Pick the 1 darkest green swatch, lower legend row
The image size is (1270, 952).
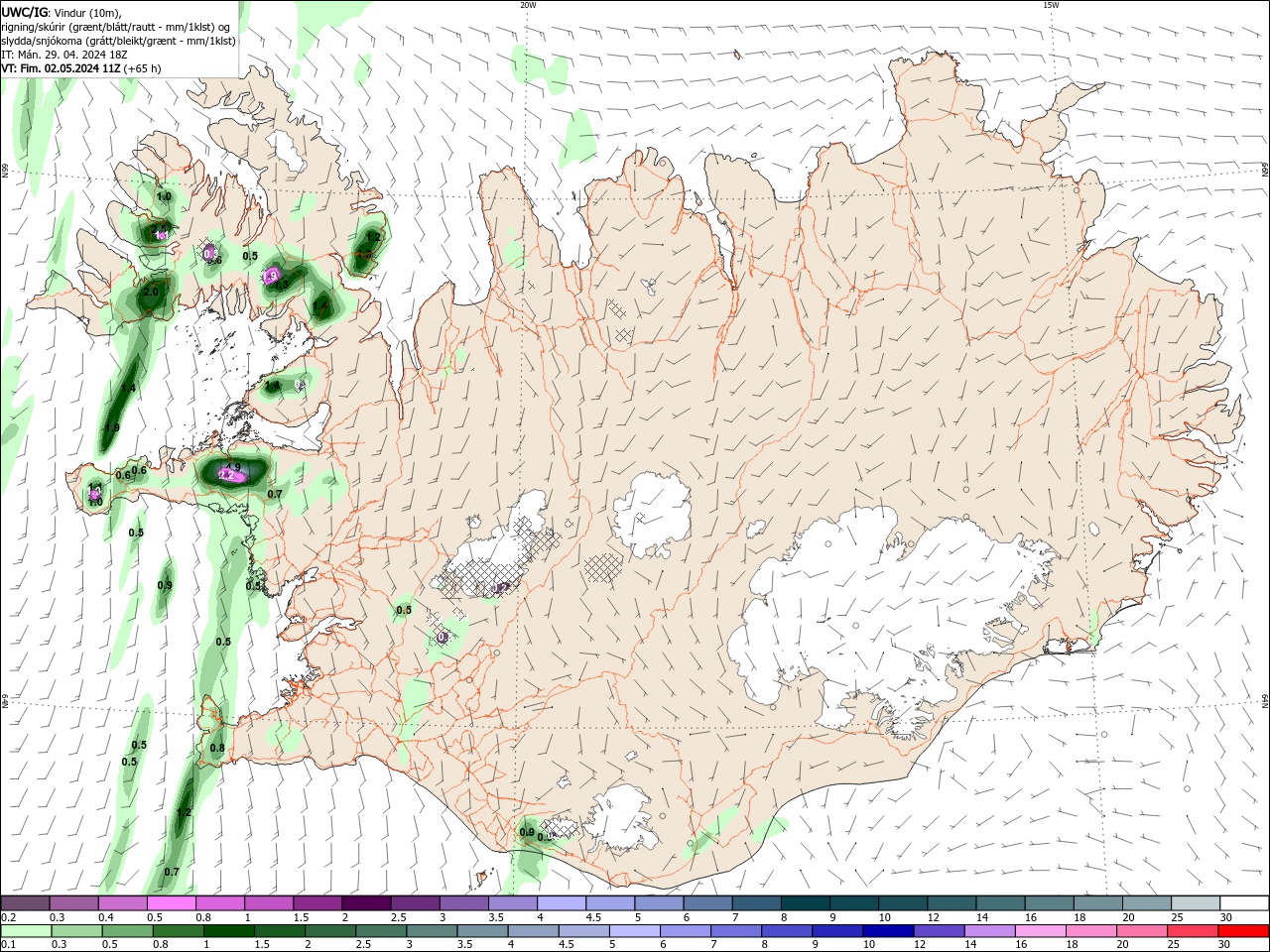pyautogui.click(x=228, y=931)
